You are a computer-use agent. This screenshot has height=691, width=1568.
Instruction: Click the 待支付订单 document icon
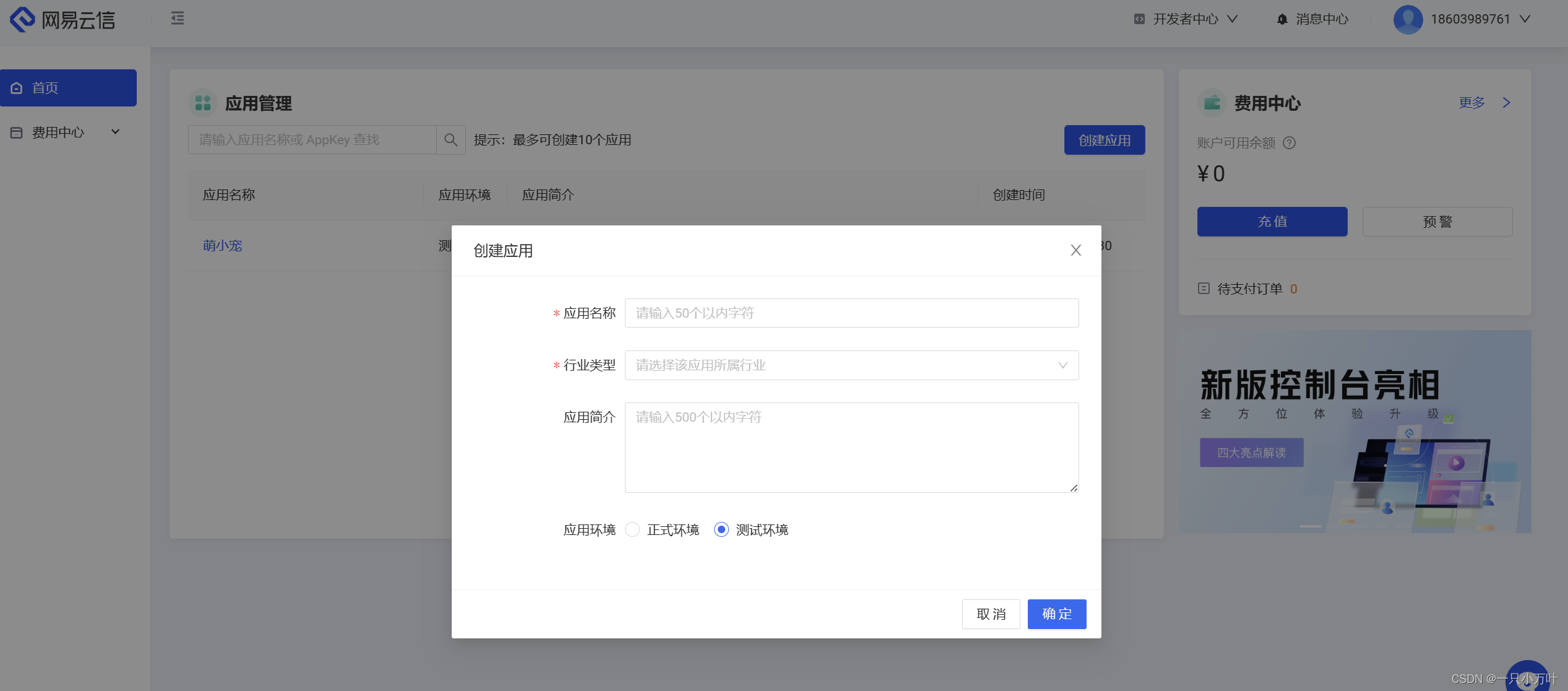coord(1204,289)
